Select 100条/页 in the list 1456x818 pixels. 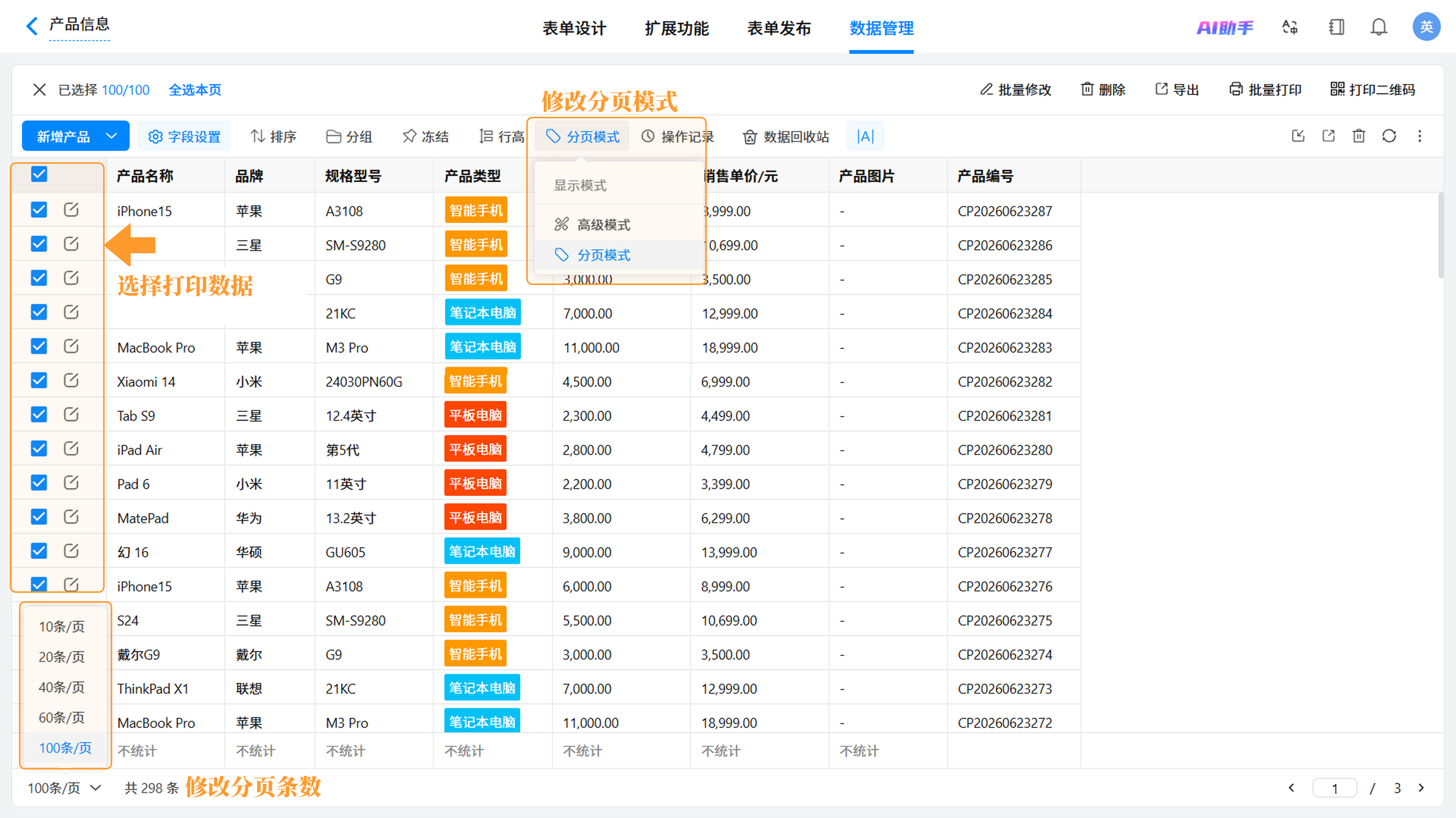pyautogui.click(x=65, y=747)
